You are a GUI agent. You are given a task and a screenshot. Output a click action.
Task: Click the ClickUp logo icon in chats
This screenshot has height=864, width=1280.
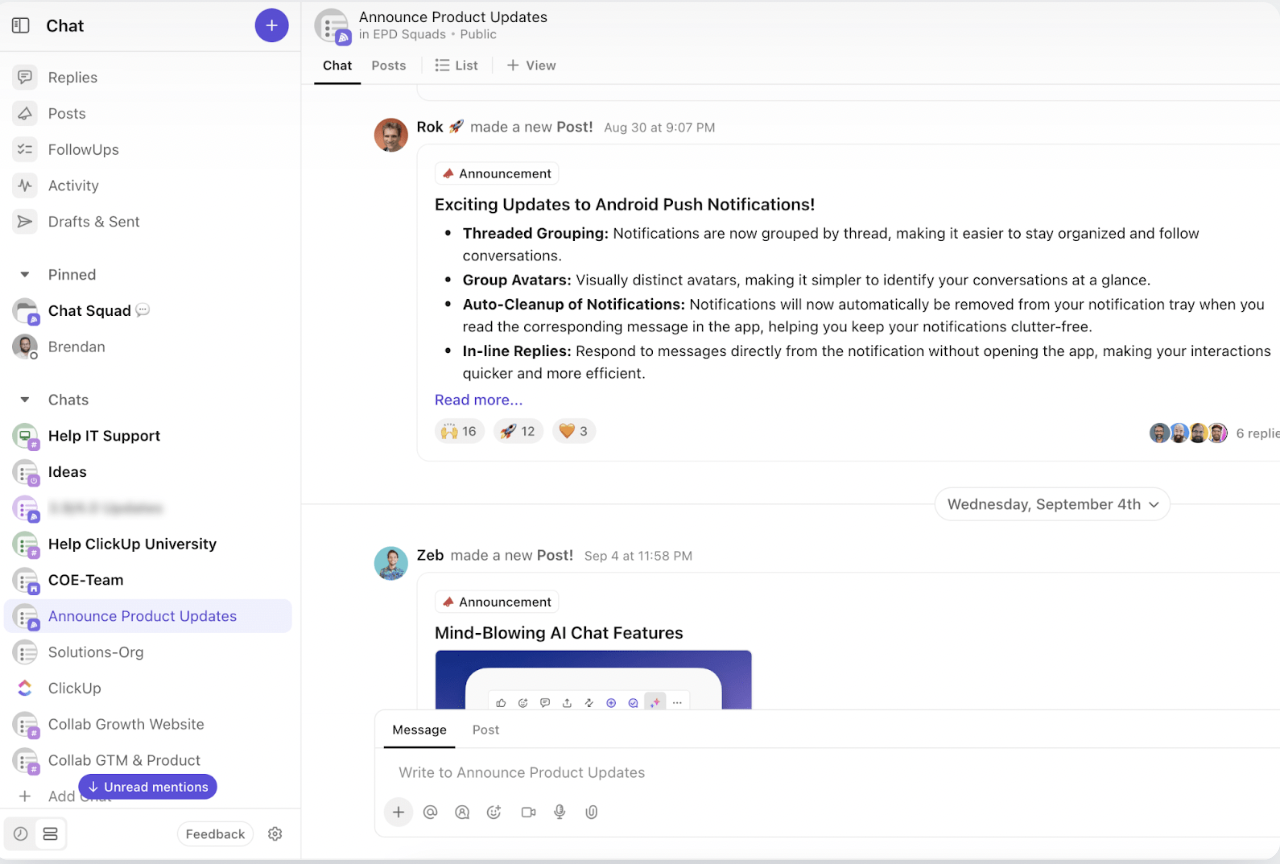(25, 688)
